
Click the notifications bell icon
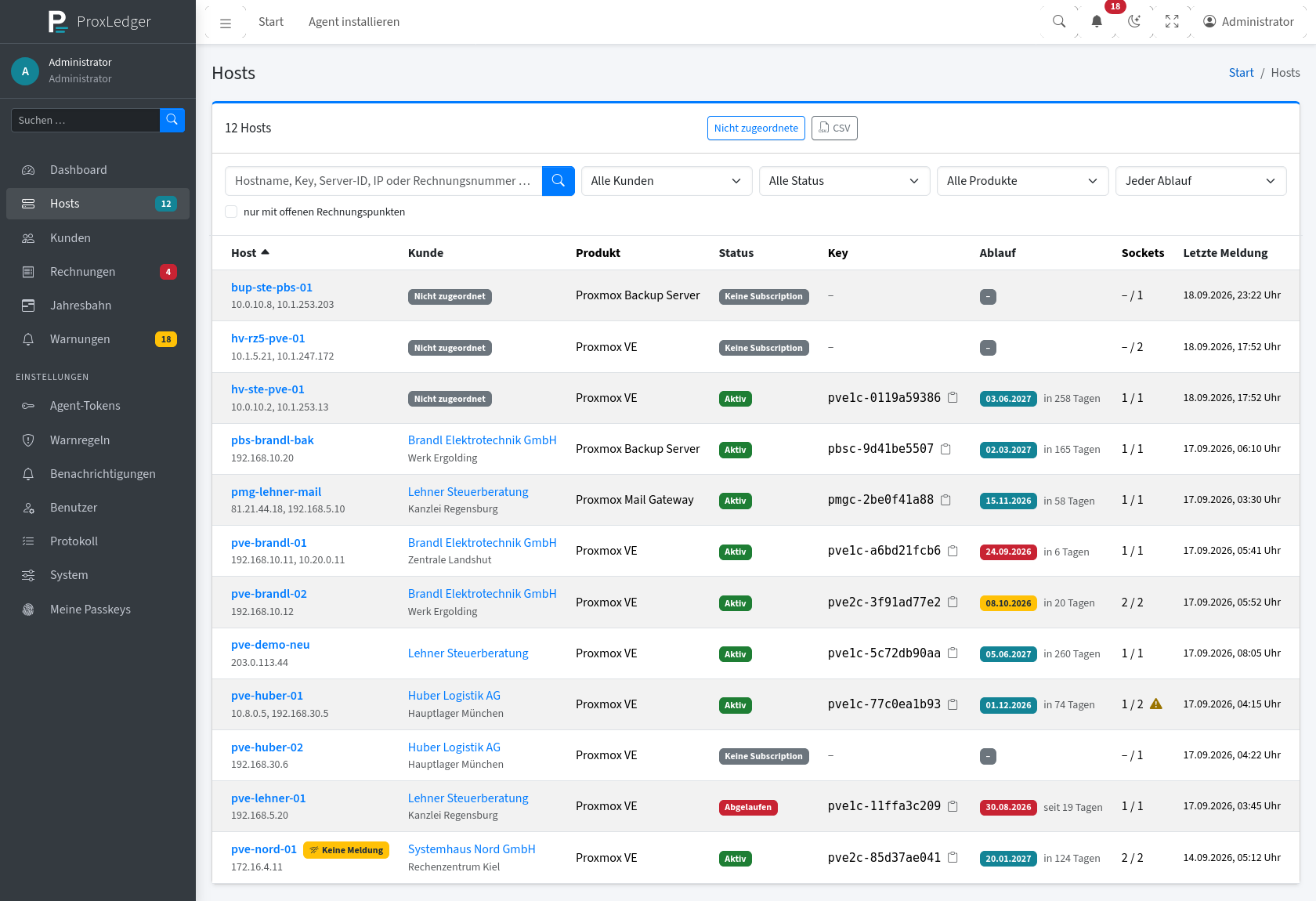click(1097, 22)
